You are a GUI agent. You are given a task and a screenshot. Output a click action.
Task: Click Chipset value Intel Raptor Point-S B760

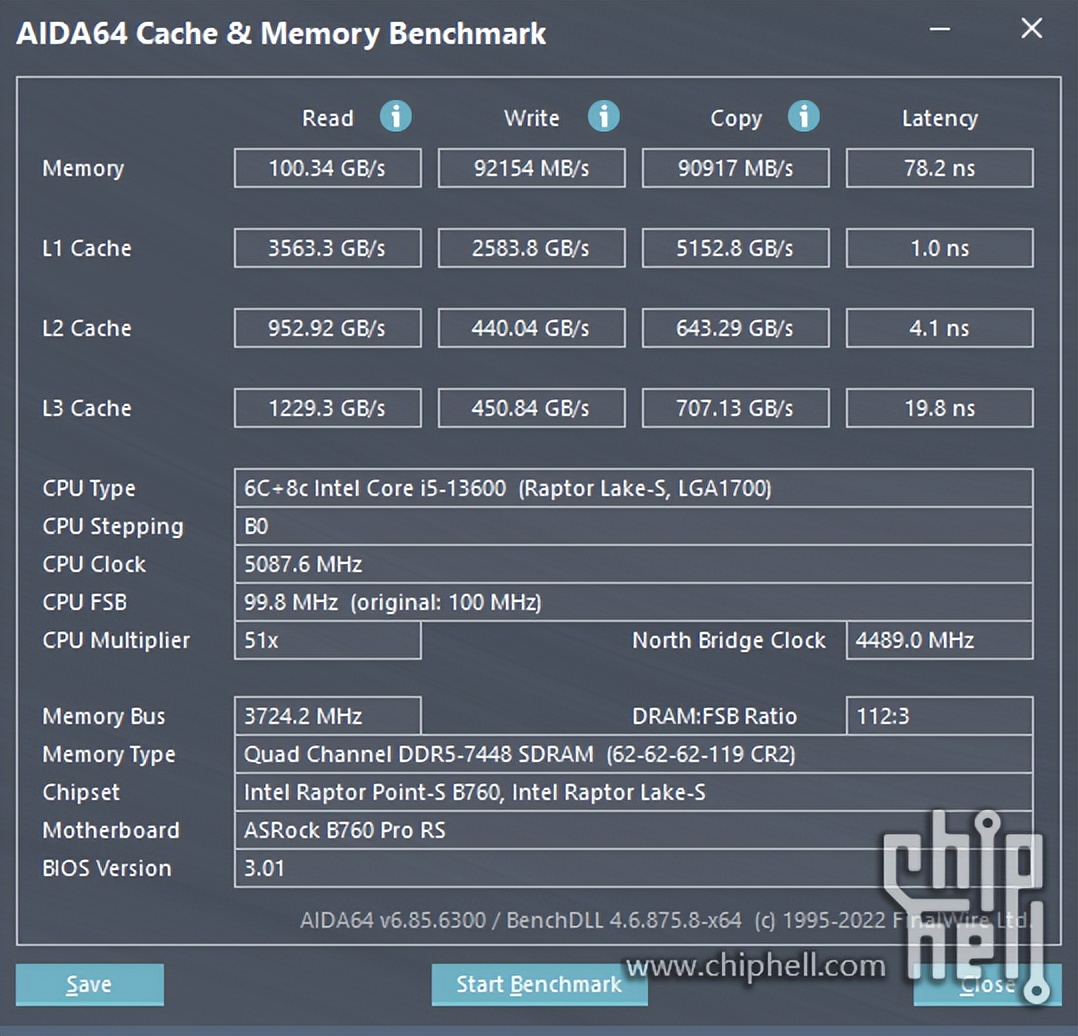point(633,792)
